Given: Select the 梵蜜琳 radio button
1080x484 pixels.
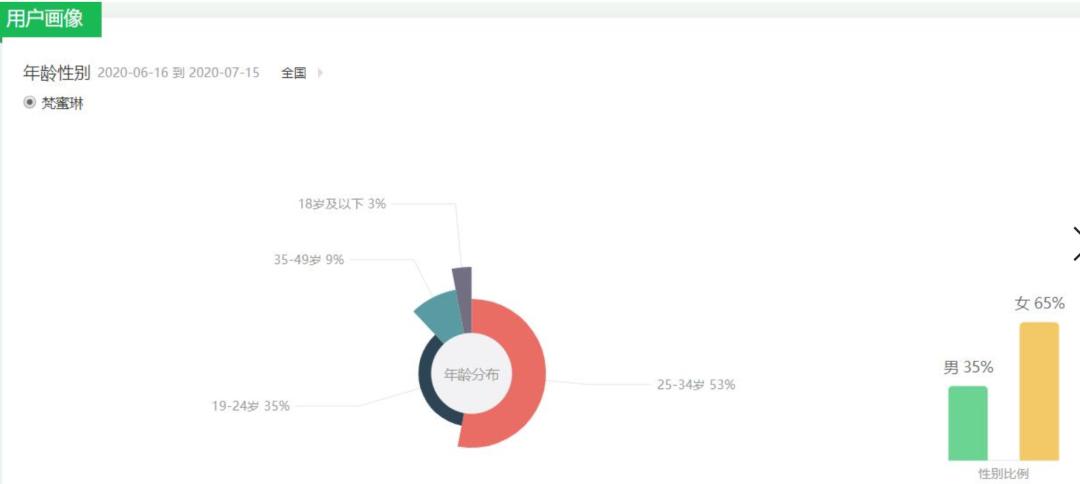Looking at the screenshot, I should 30,102.
